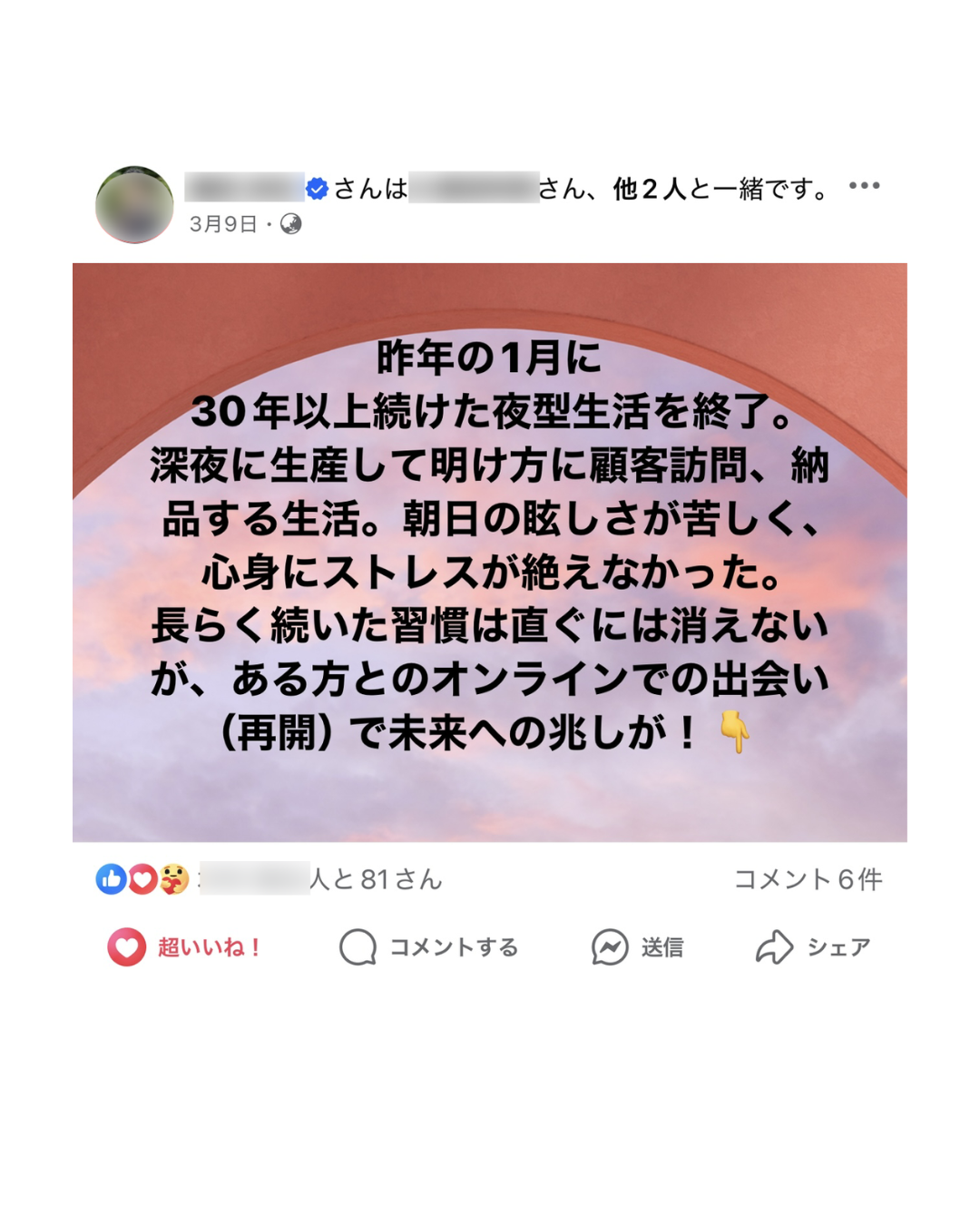Open the コメント6件 comments link
Screen dimensions: 980x1225
(x=808, y=878)
